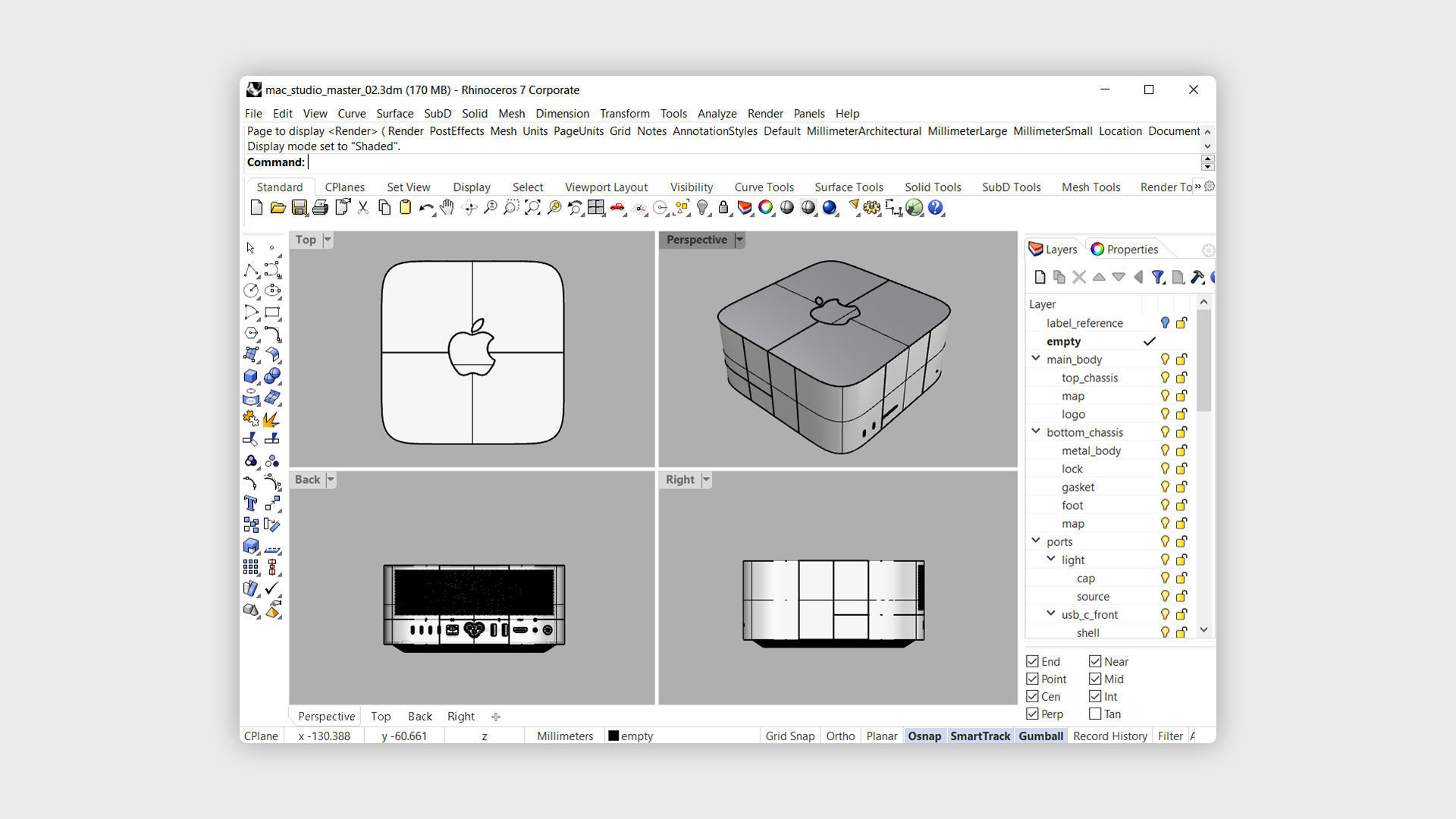Click the Zoom Window icon
This screenshot has height=819, width=1456.
click(x=512, y=208)
